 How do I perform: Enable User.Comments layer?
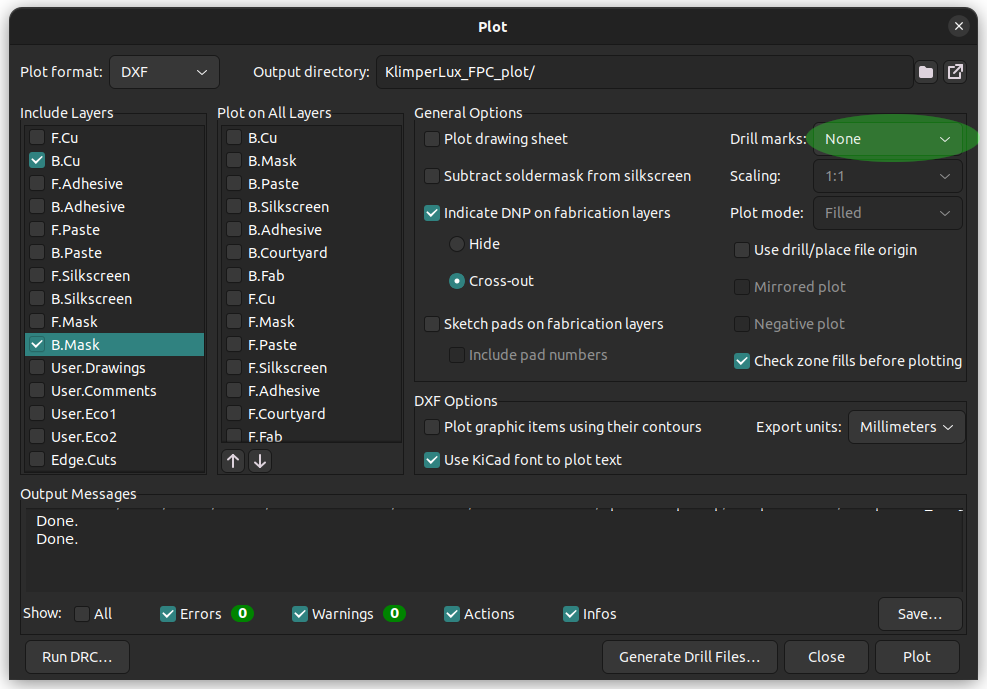(x=37, y=391)
